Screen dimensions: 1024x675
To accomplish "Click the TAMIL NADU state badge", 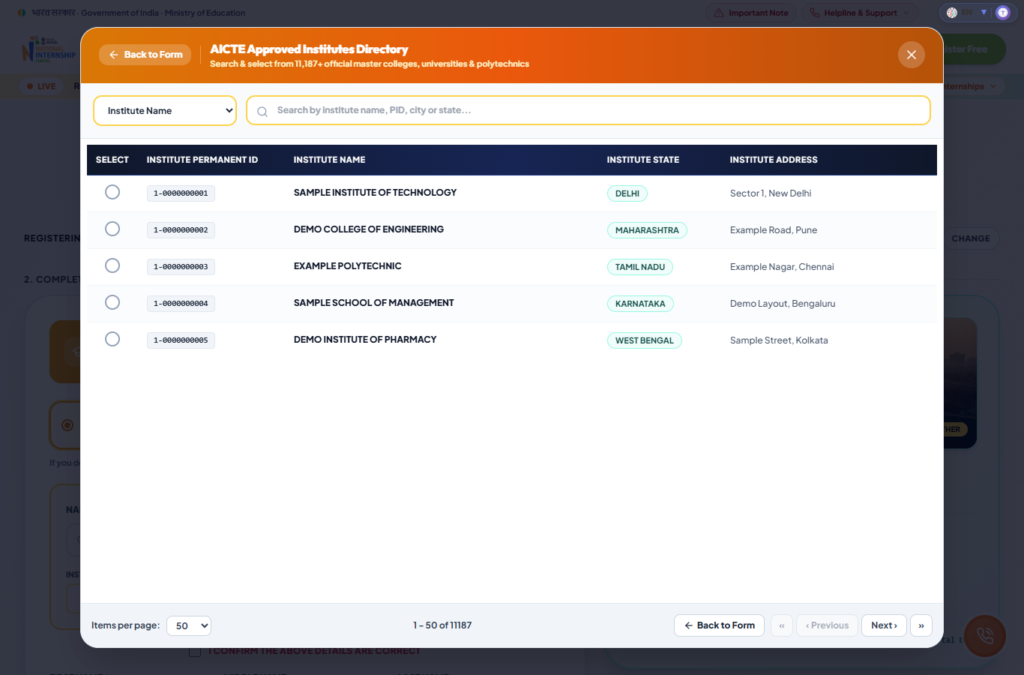I will click(640, 266).
